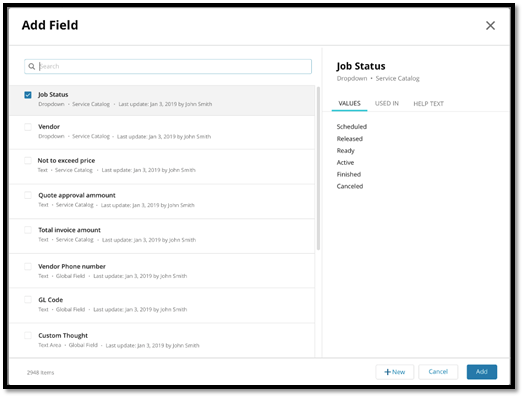Close the Add Field dialog

[490, 25]
